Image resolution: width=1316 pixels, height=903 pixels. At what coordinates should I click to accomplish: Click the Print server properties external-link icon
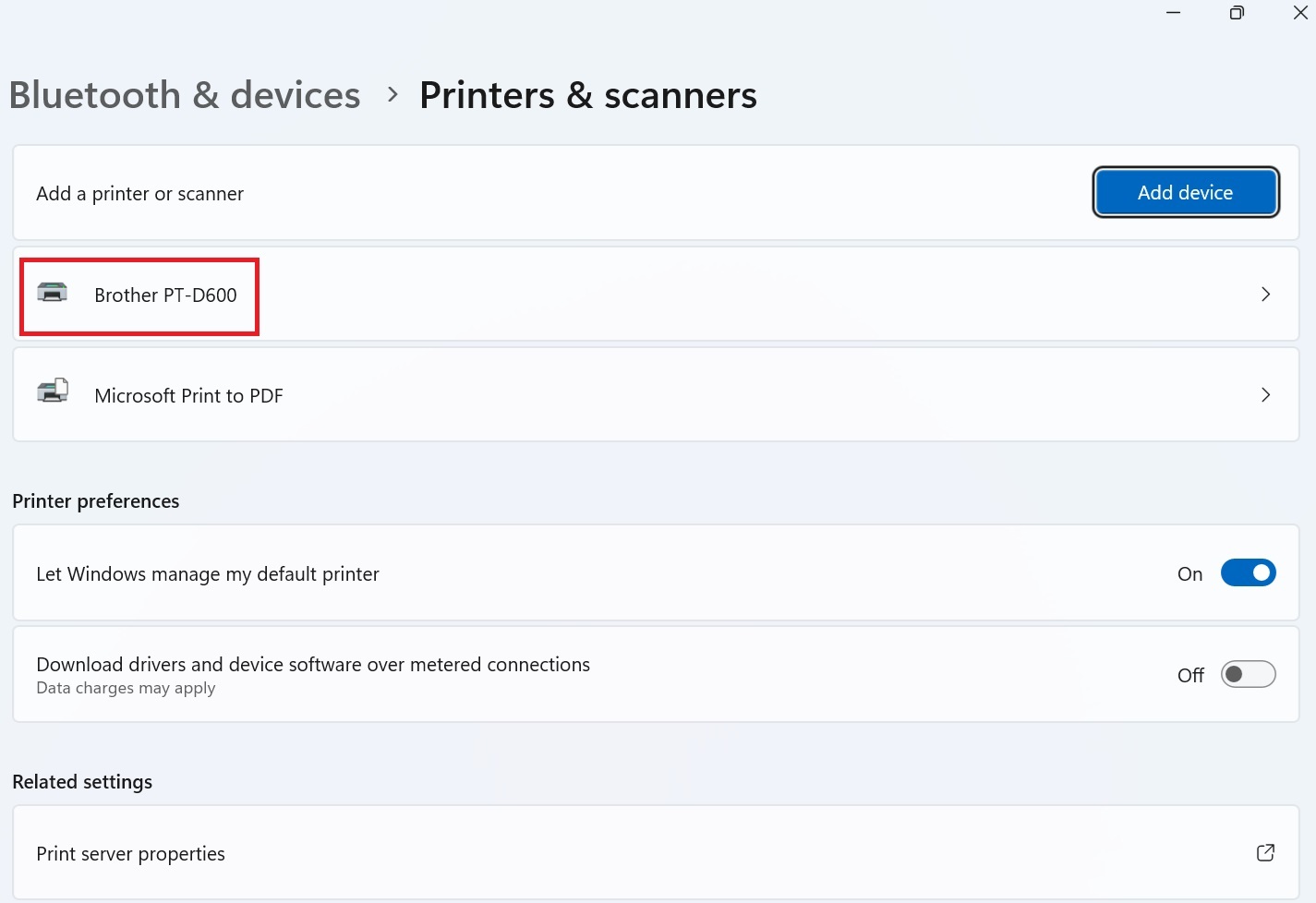pyautogui.click(x=1265, y=852)
